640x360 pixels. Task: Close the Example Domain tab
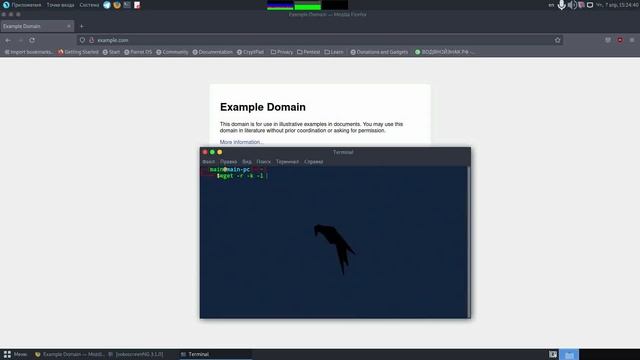pyautogui.click(x=69, y=26)
